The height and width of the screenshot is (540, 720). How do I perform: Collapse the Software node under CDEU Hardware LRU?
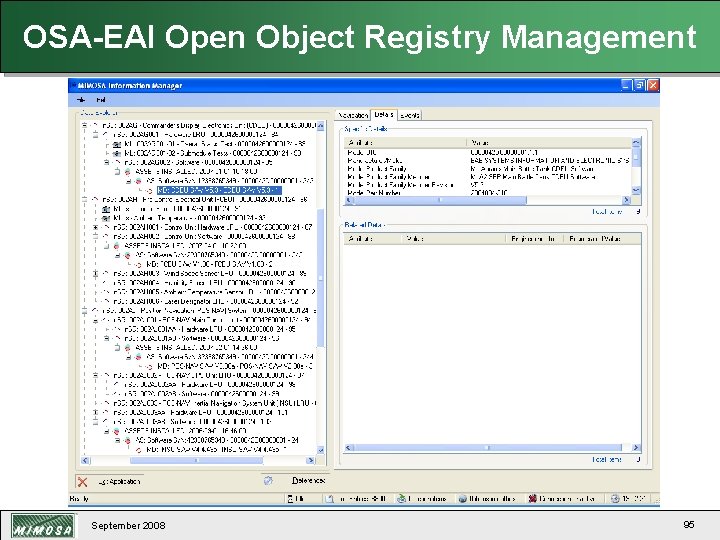[107, 162]
